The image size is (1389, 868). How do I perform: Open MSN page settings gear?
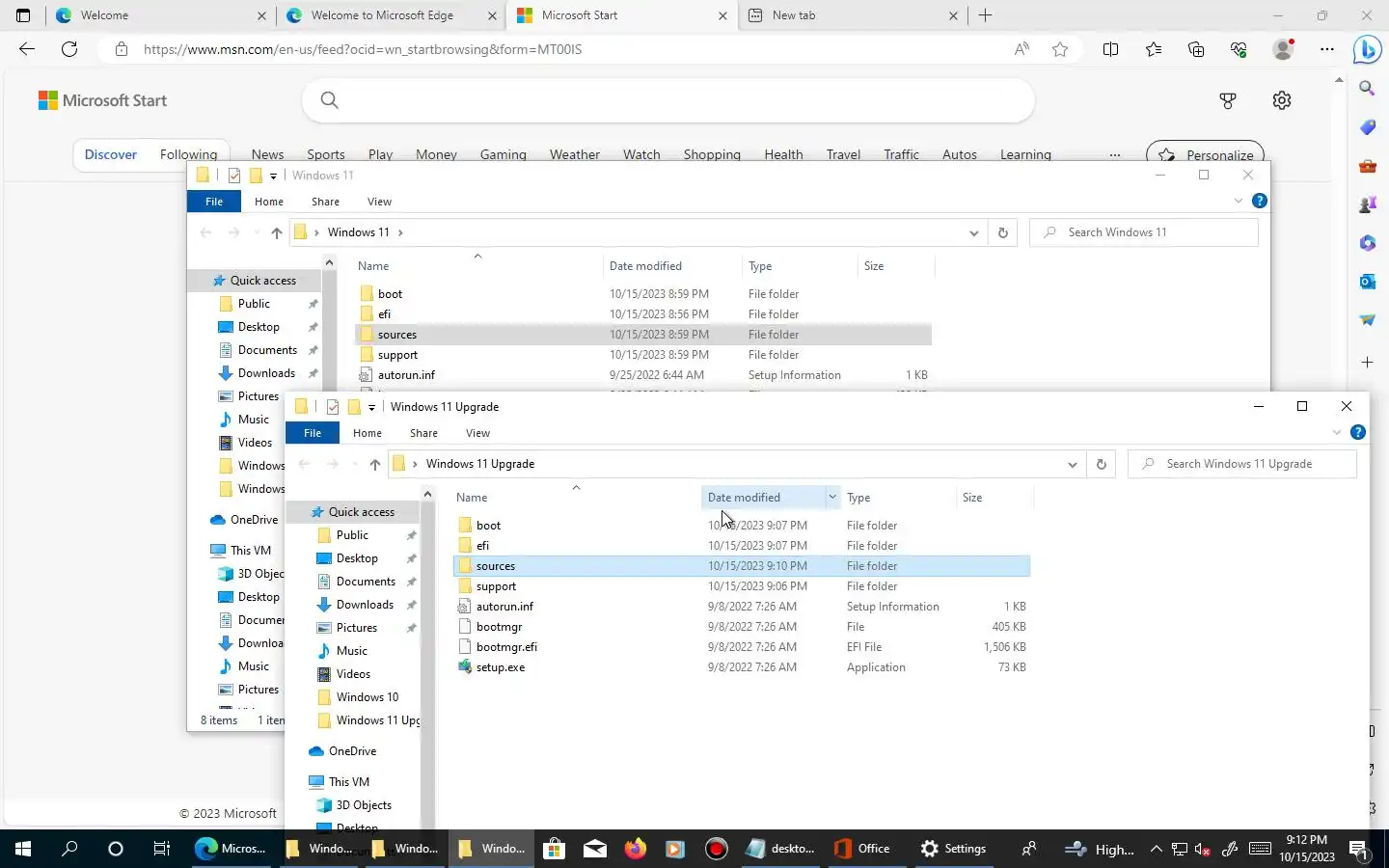click(x=1282, y=100)
